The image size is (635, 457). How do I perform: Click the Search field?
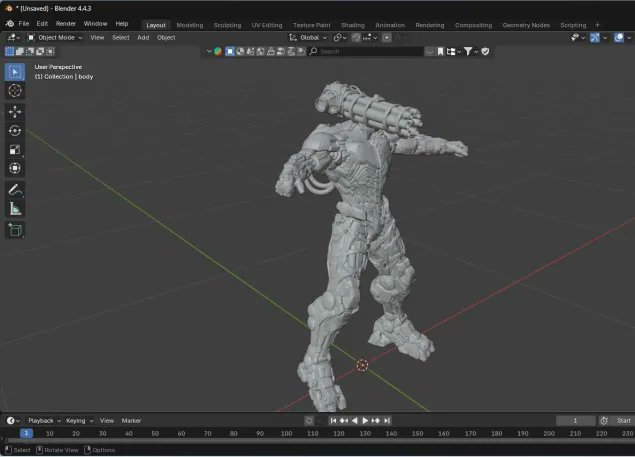click(x=366, y=51)
